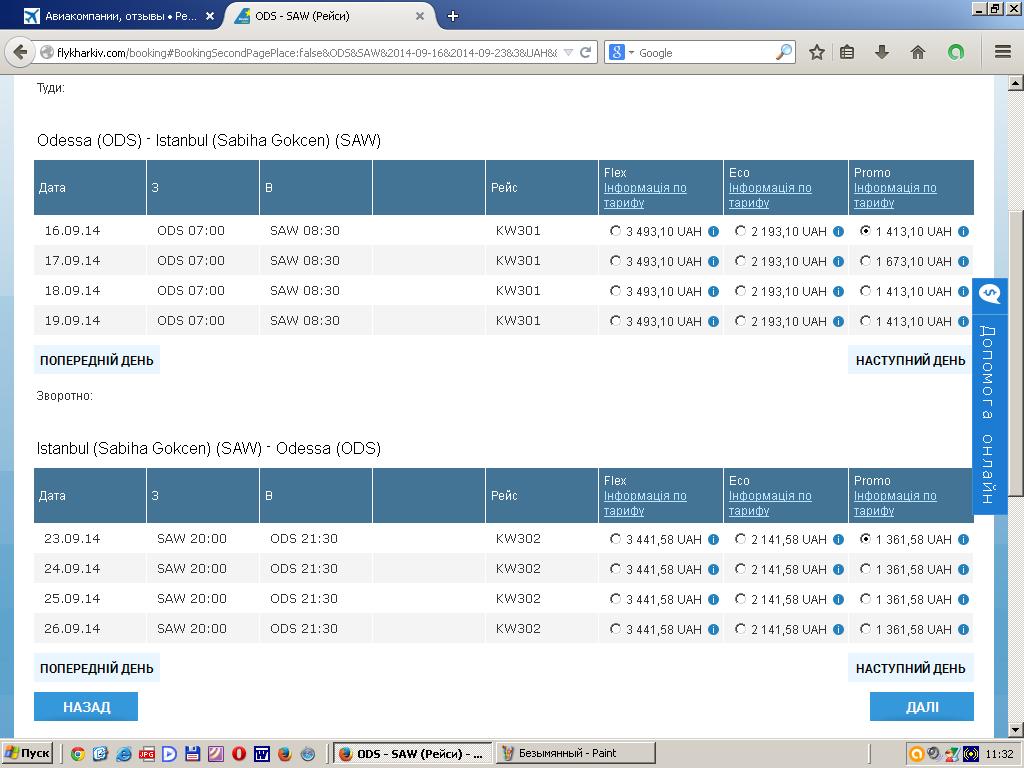Expand the URL history dropdown arrow
Screen dimensions: 1024x768
[x=569, y=52]
